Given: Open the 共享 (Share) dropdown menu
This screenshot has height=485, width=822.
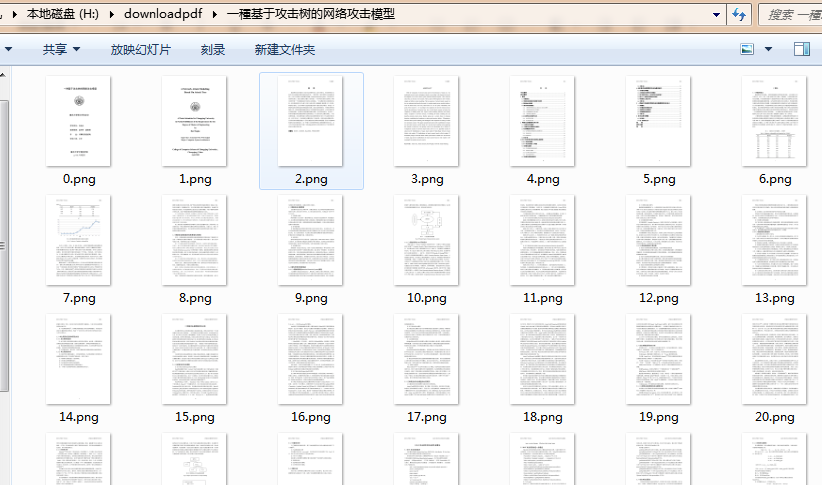Looking at the screenshot, I should tap(61, 50).
